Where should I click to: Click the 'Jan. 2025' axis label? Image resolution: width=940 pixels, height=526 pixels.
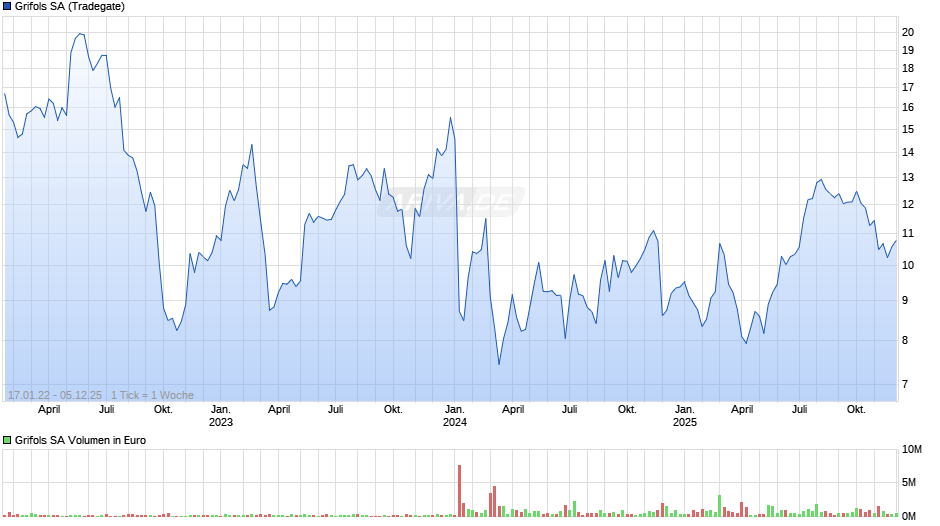[685, 416]
